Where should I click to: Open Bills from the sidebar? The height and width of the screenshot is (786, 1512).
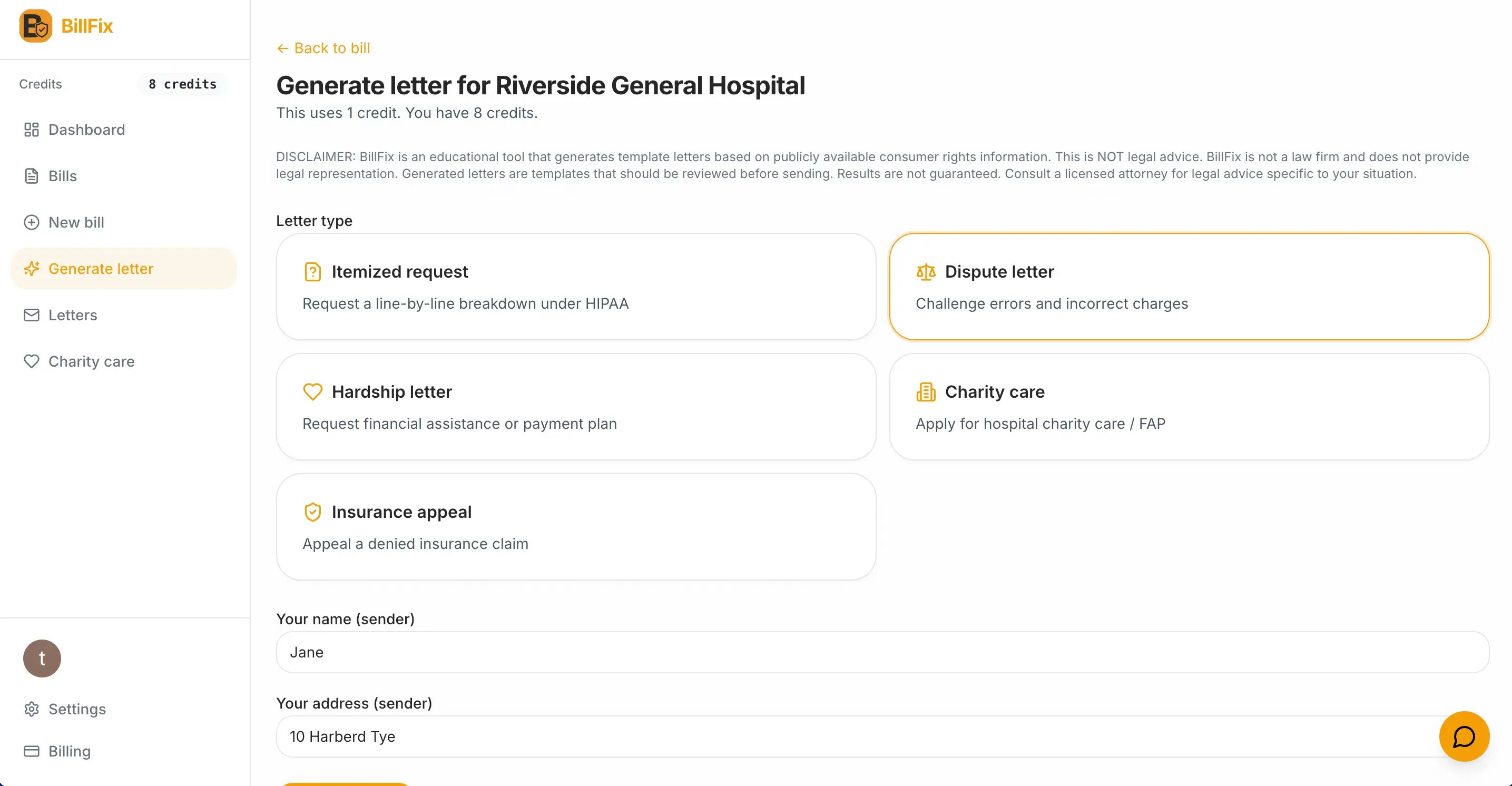62,176
